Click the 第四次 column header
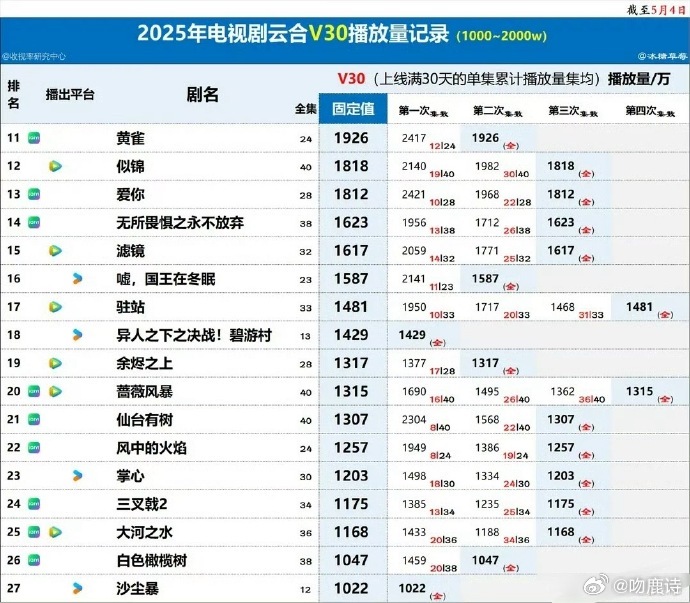Viewport: 690px width, 603px height. coord(650,111)
